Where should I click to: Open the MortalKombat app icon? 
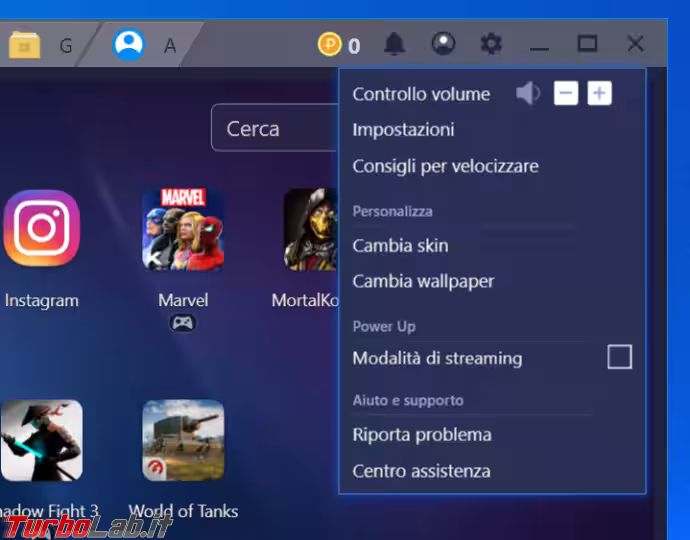pos(311,229)
